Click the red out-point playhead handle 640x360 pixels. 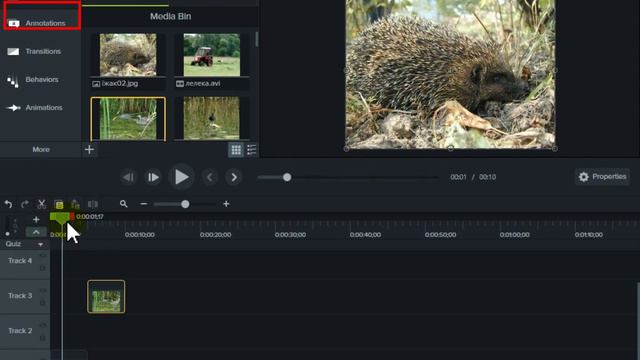72,216
